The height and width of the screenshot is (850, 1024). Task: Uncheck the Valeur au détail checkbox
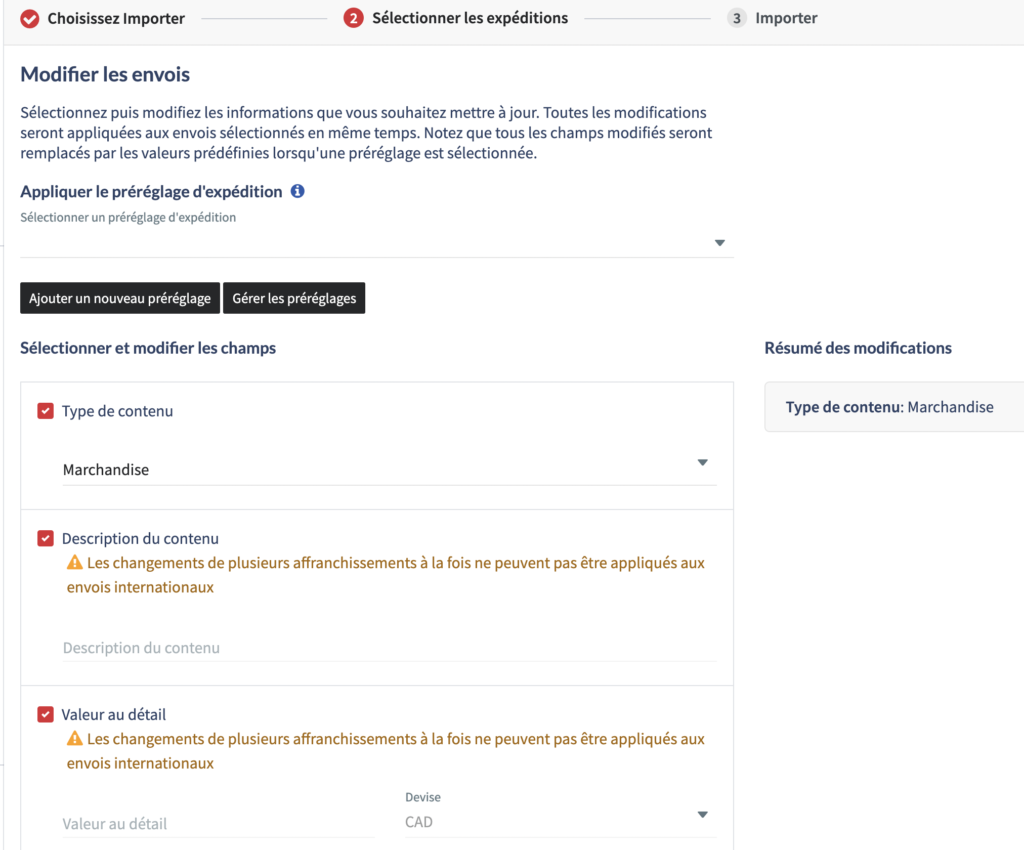pos(46,714)
